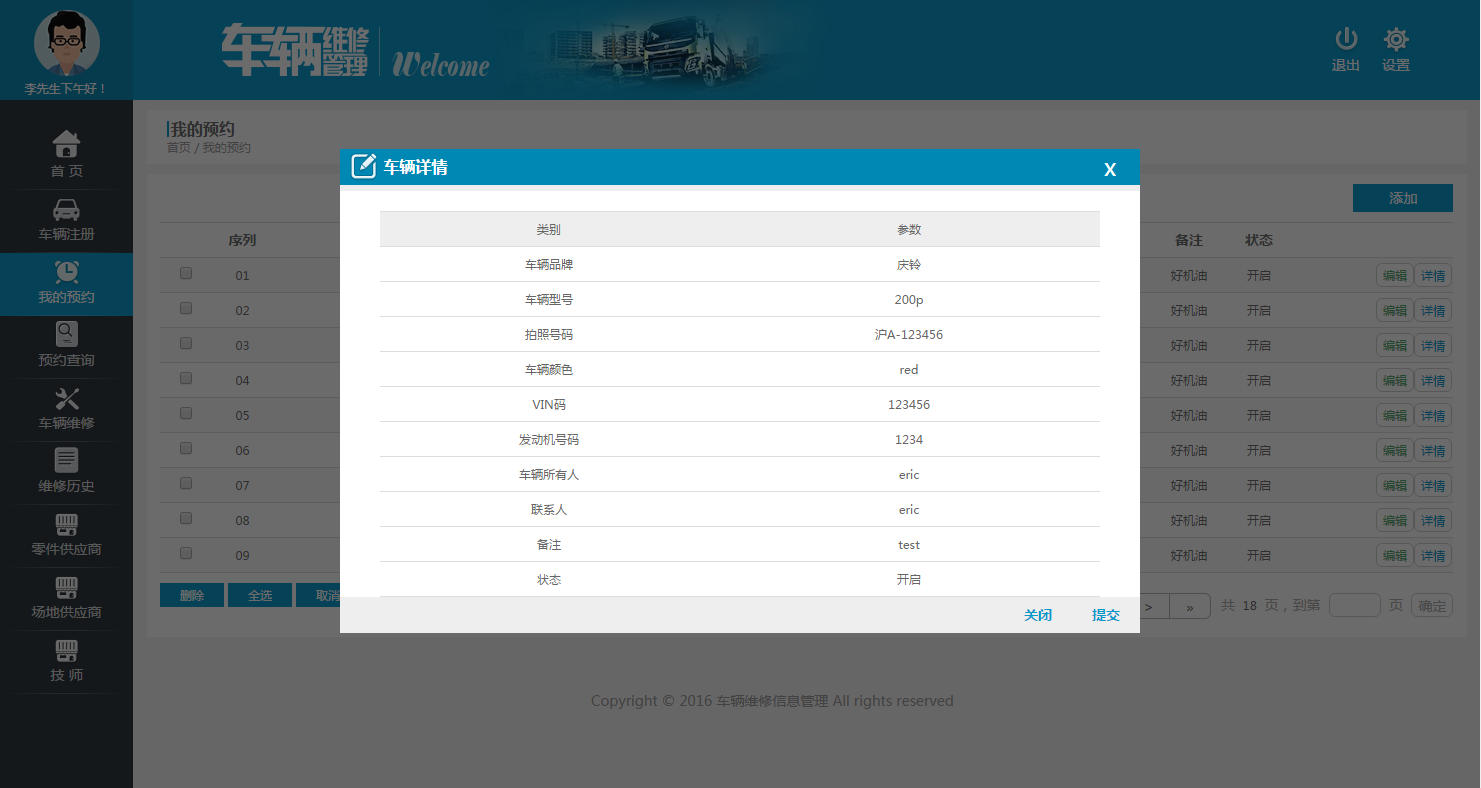The width and height of the screenshot is (1481, 788).
Task: Select the alarm clock appointments icon
Action: point(66,272)
